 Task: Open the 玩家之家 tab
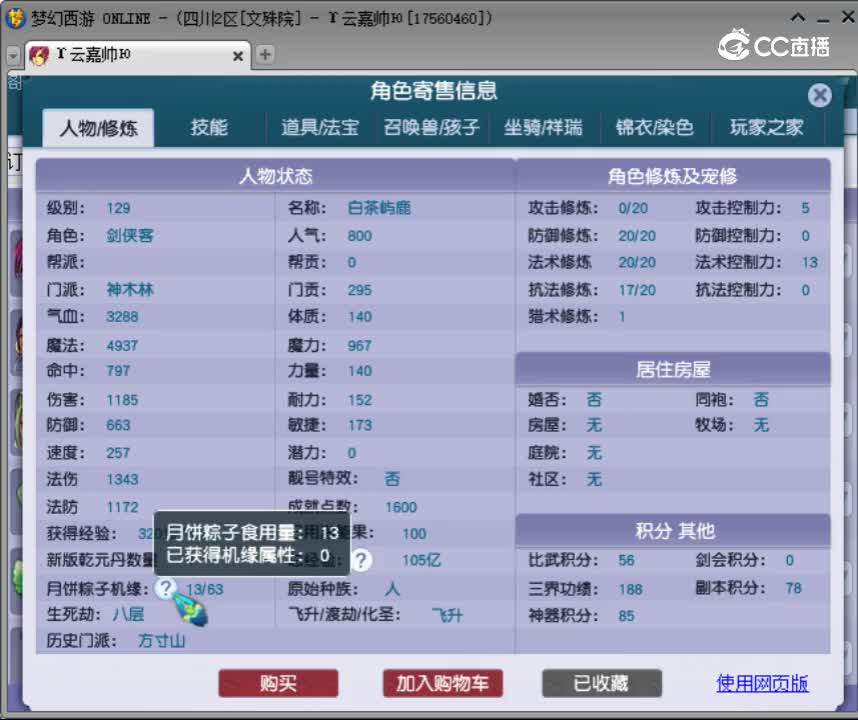[767, 127]
